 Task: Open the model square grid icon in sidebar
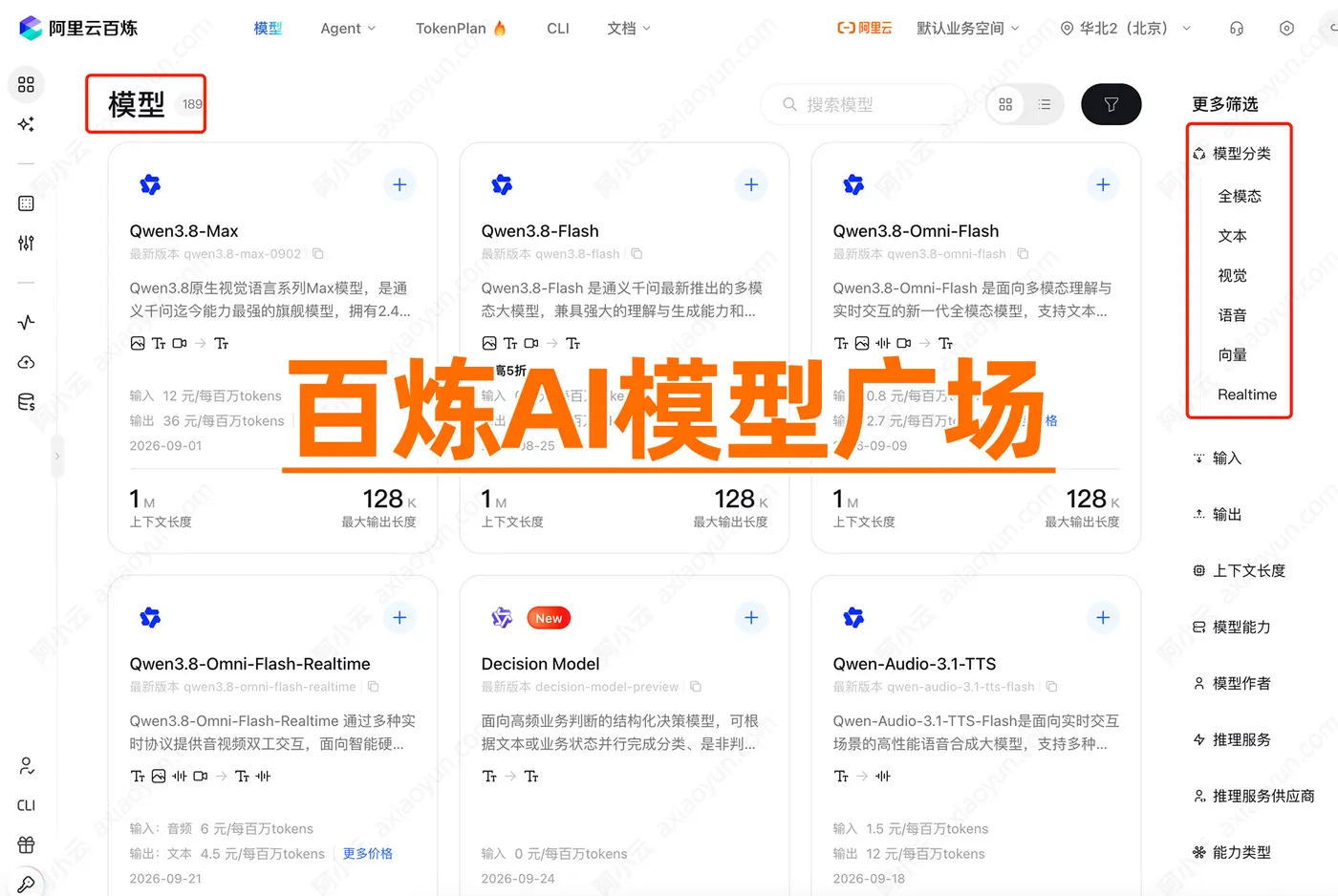tap(26, 84)
